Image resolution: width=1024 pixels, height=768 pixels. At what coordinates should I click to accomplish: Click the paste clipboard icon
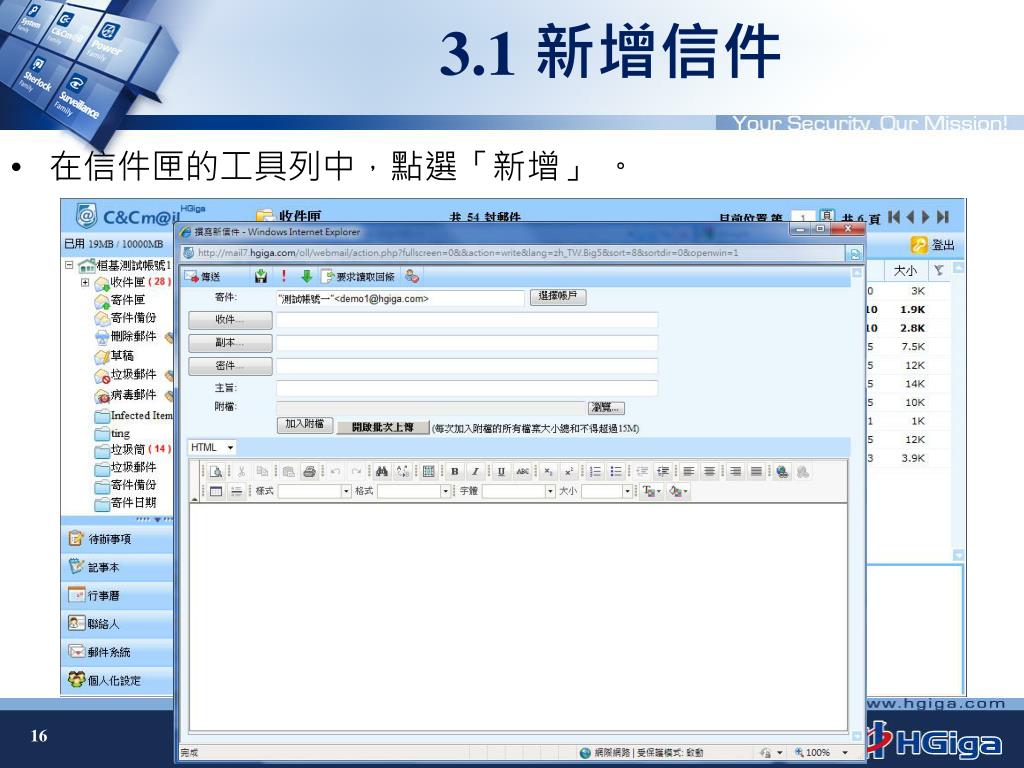(x=288, y=472)
